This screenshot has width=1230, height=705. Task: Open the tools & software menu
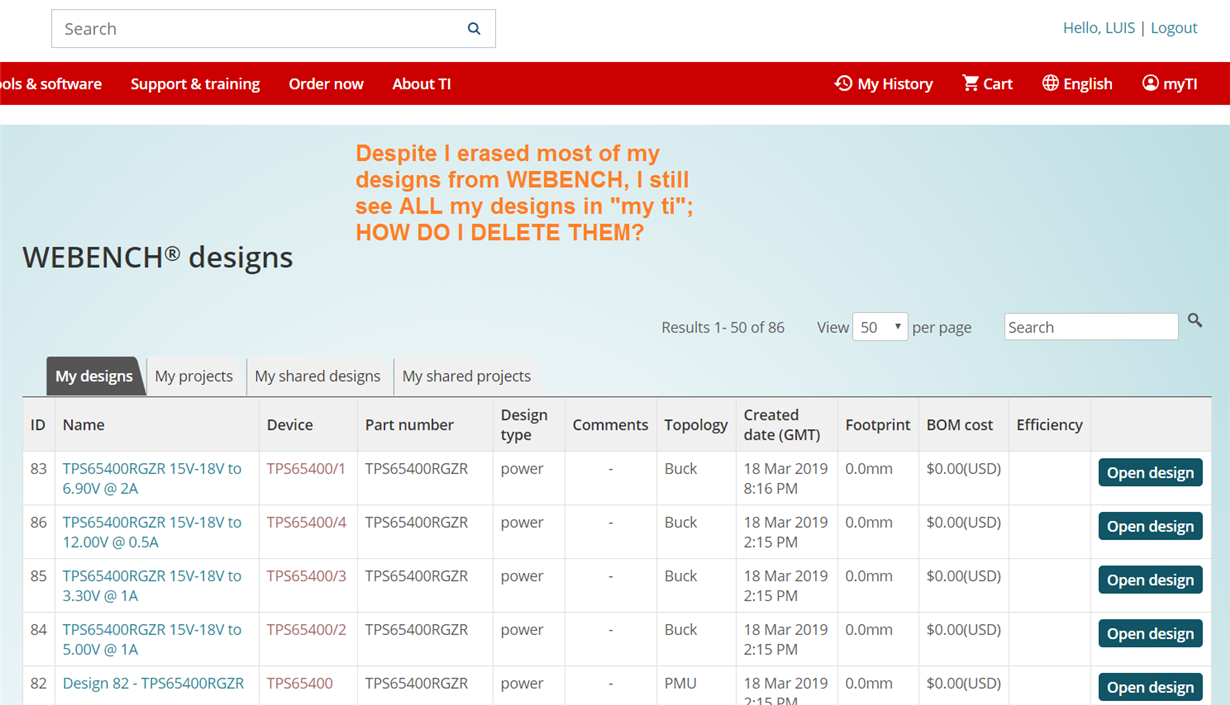51,84
